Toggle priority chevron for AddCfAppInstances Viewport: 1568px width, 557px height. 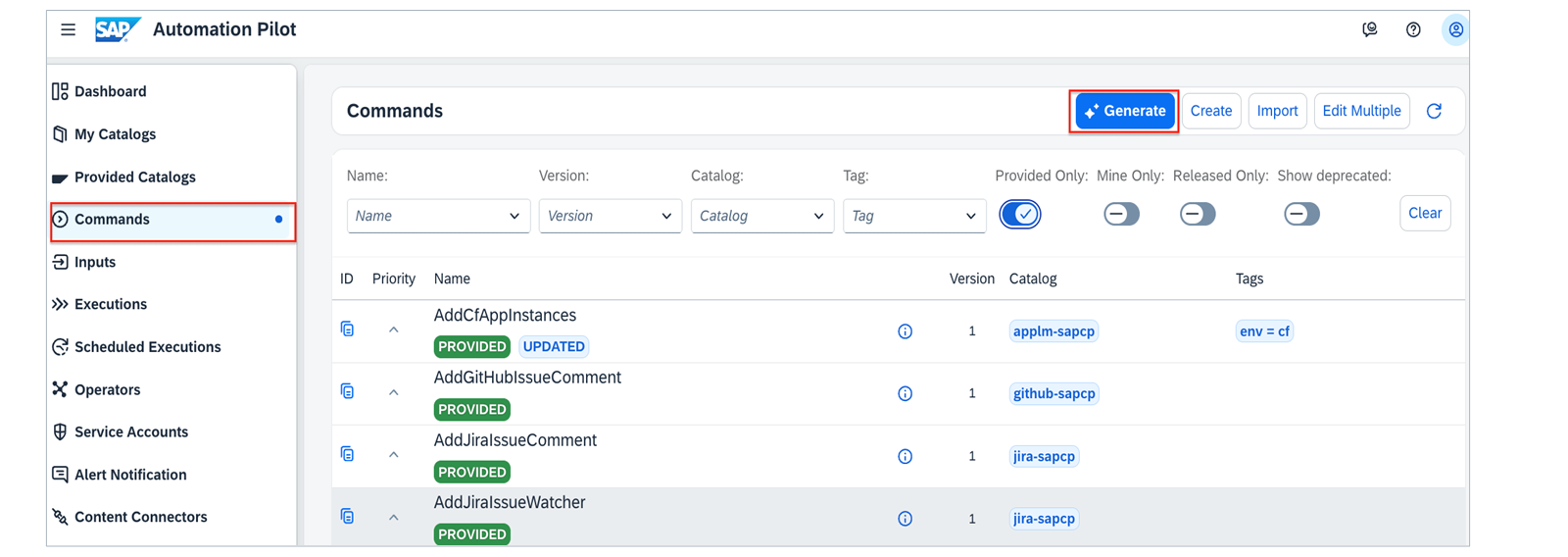coord(394,330)
